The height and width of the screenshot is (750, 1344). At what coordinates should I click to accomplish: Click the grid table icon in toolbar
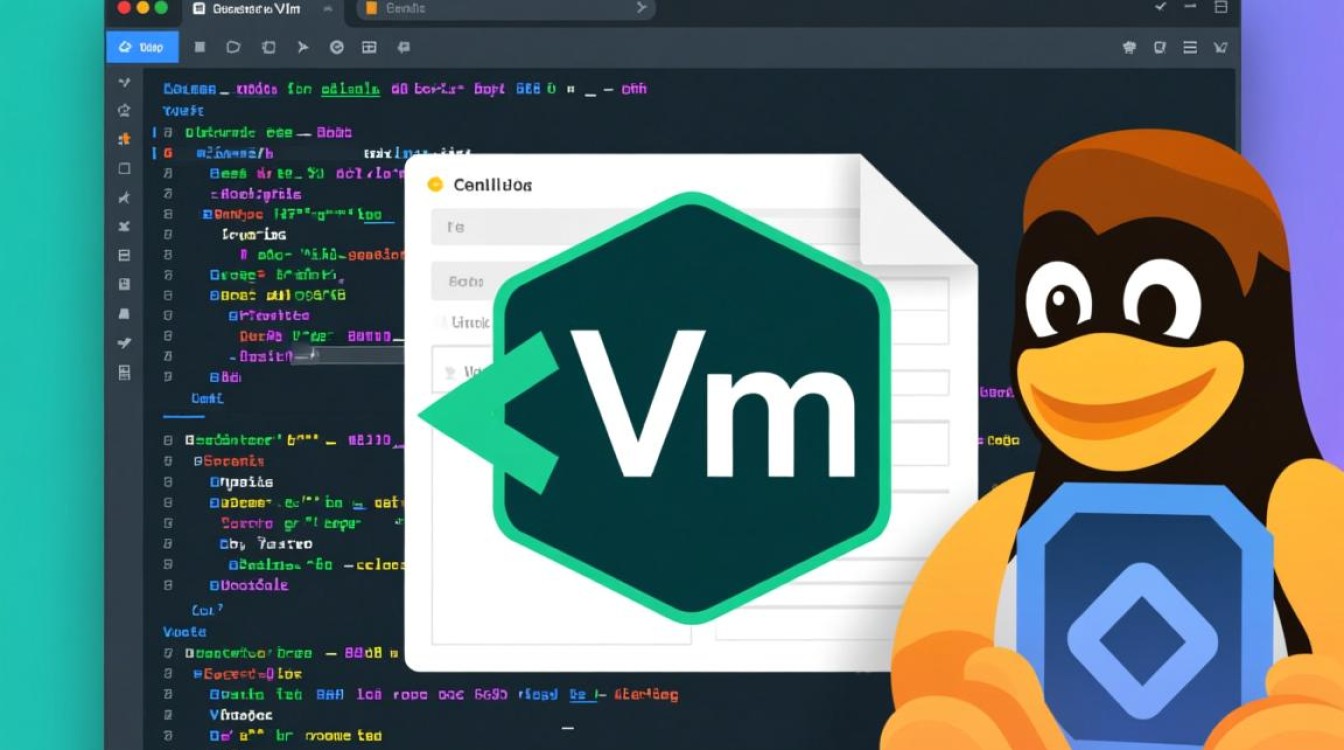(x=369, y=47)
